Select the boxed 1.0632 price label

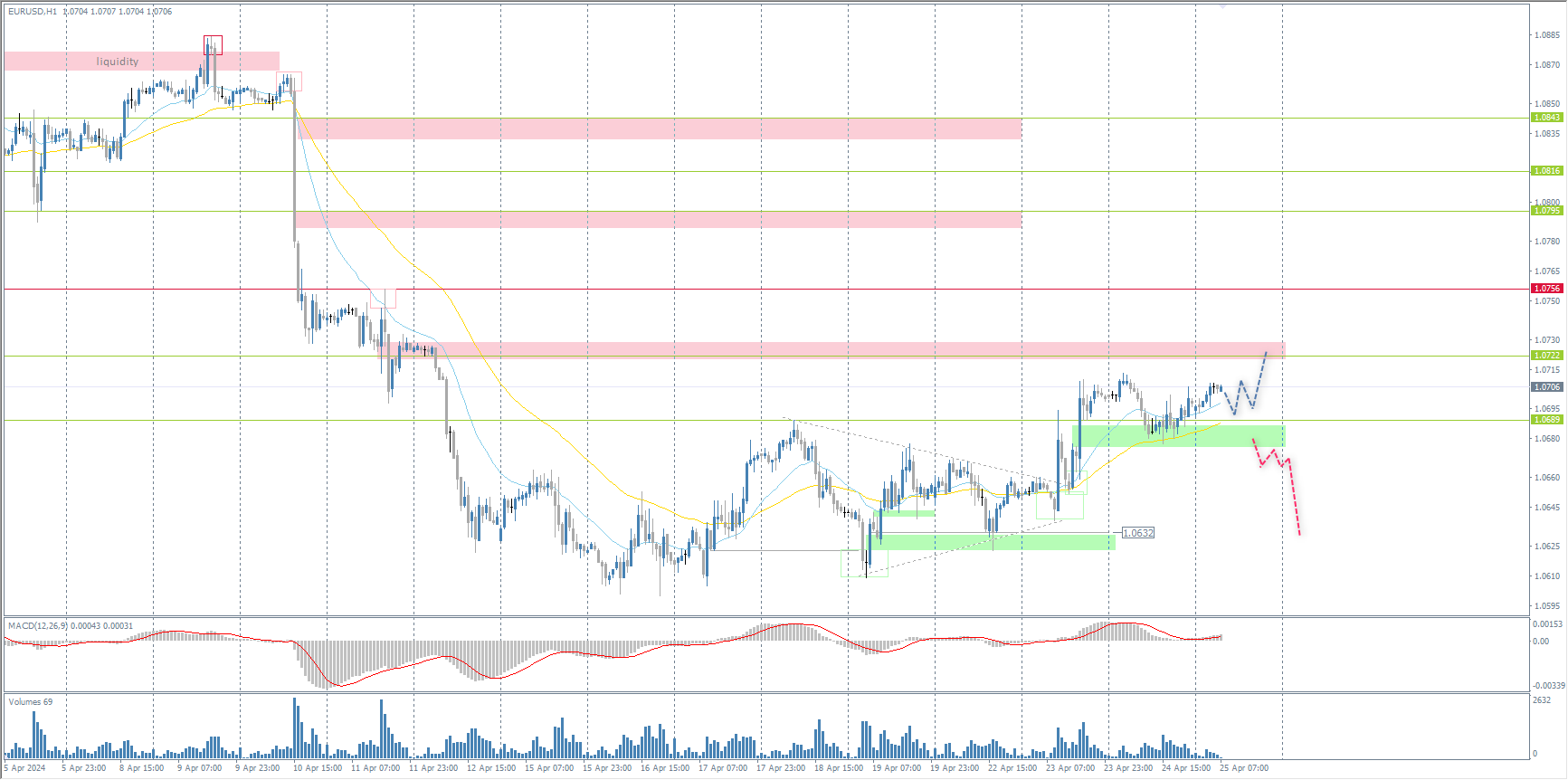[1138, 533]
